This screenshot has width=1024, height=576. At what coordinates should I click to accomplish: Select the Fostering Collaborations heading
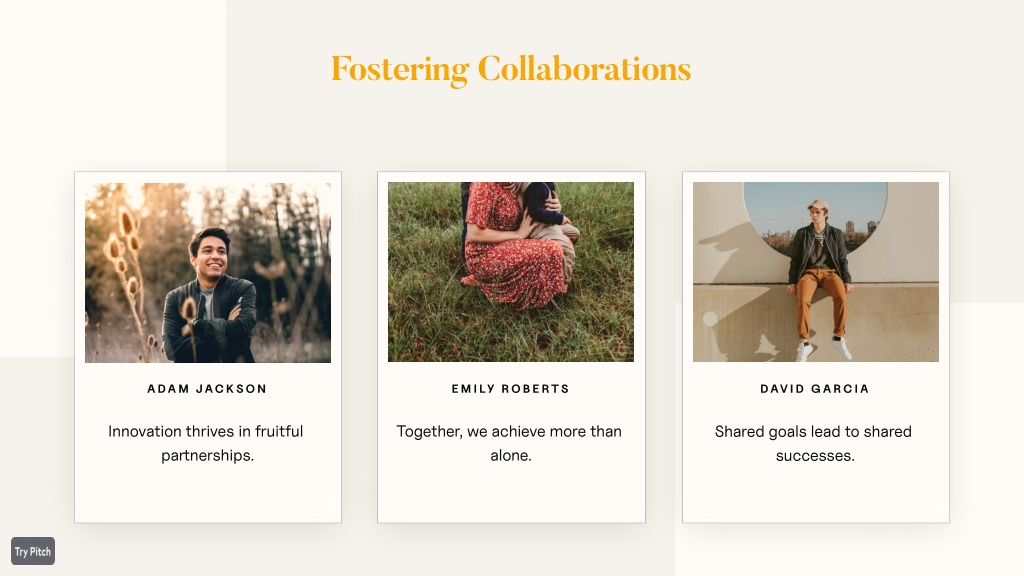pos(511,69)
